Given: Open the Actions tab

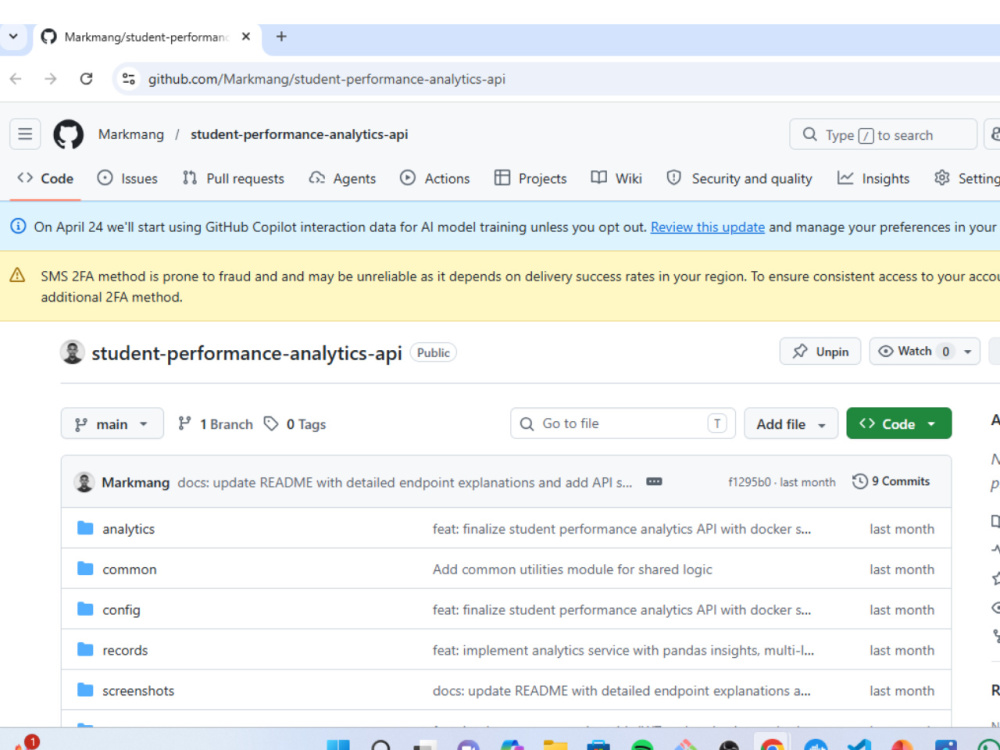Looking at the screenshot, I should pyautogui.click(x=435, y=179).
